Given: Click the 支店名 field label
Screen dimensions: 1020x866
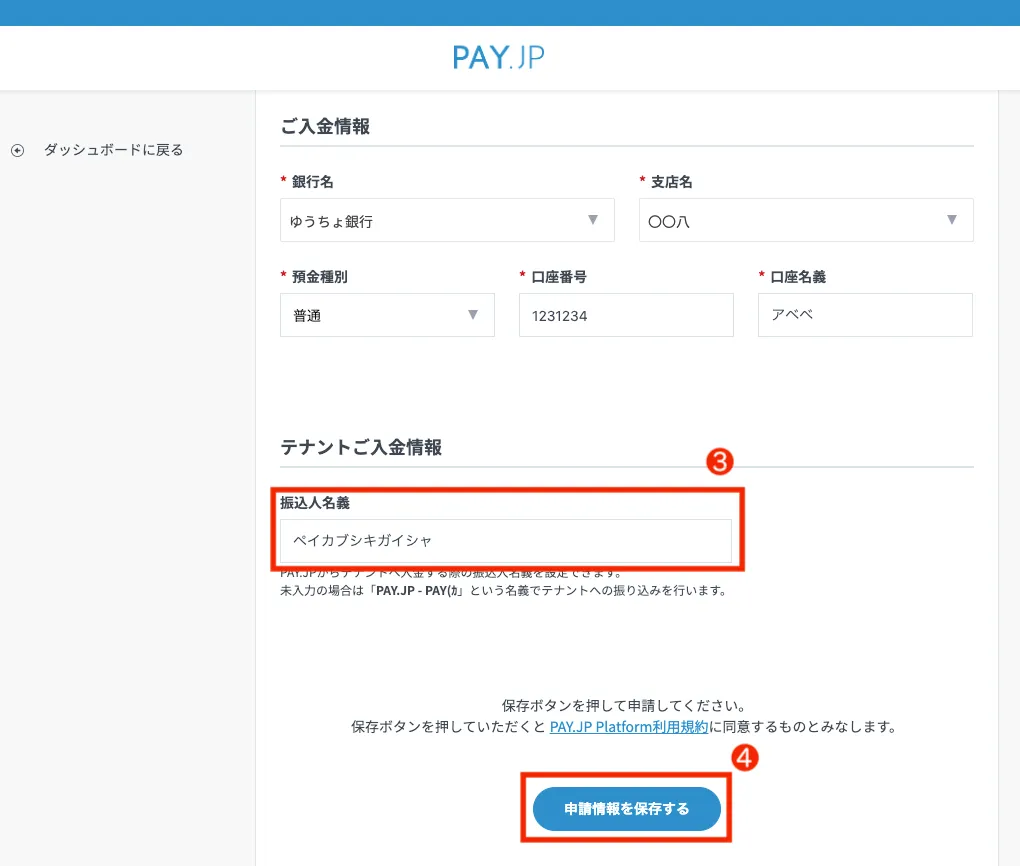Looking at the screenshot, I should [671, 182].
